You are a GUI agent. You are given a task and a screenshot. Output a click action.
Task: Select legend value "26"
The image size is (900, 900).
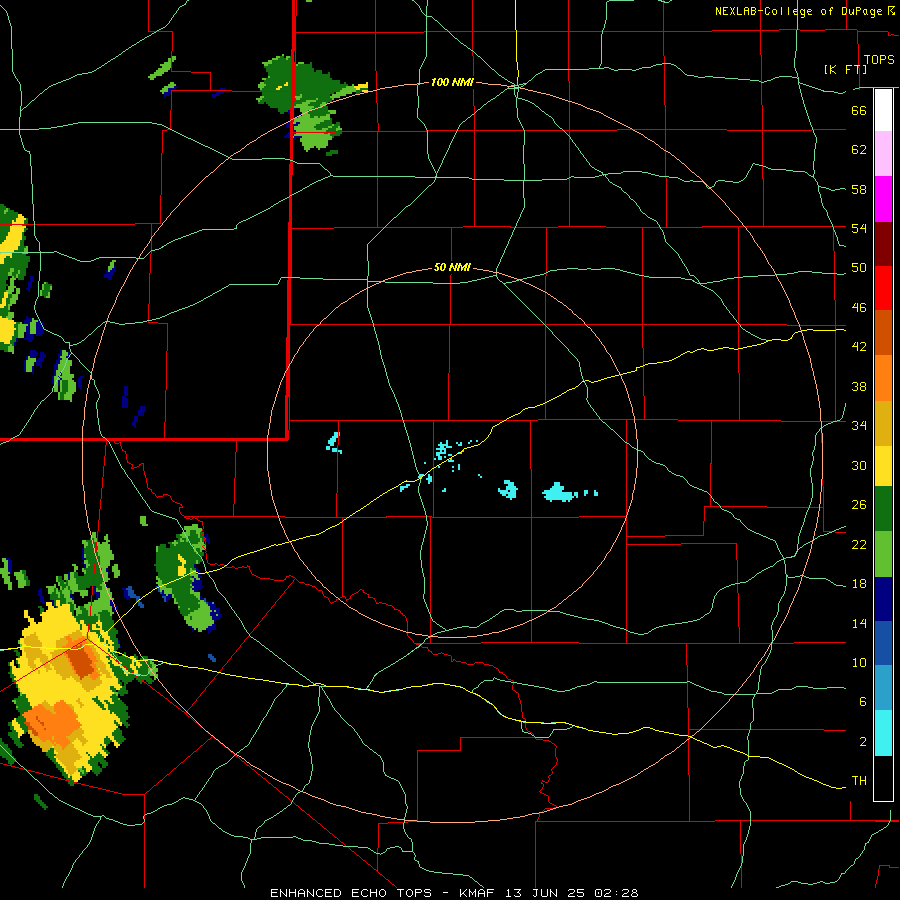859,505
